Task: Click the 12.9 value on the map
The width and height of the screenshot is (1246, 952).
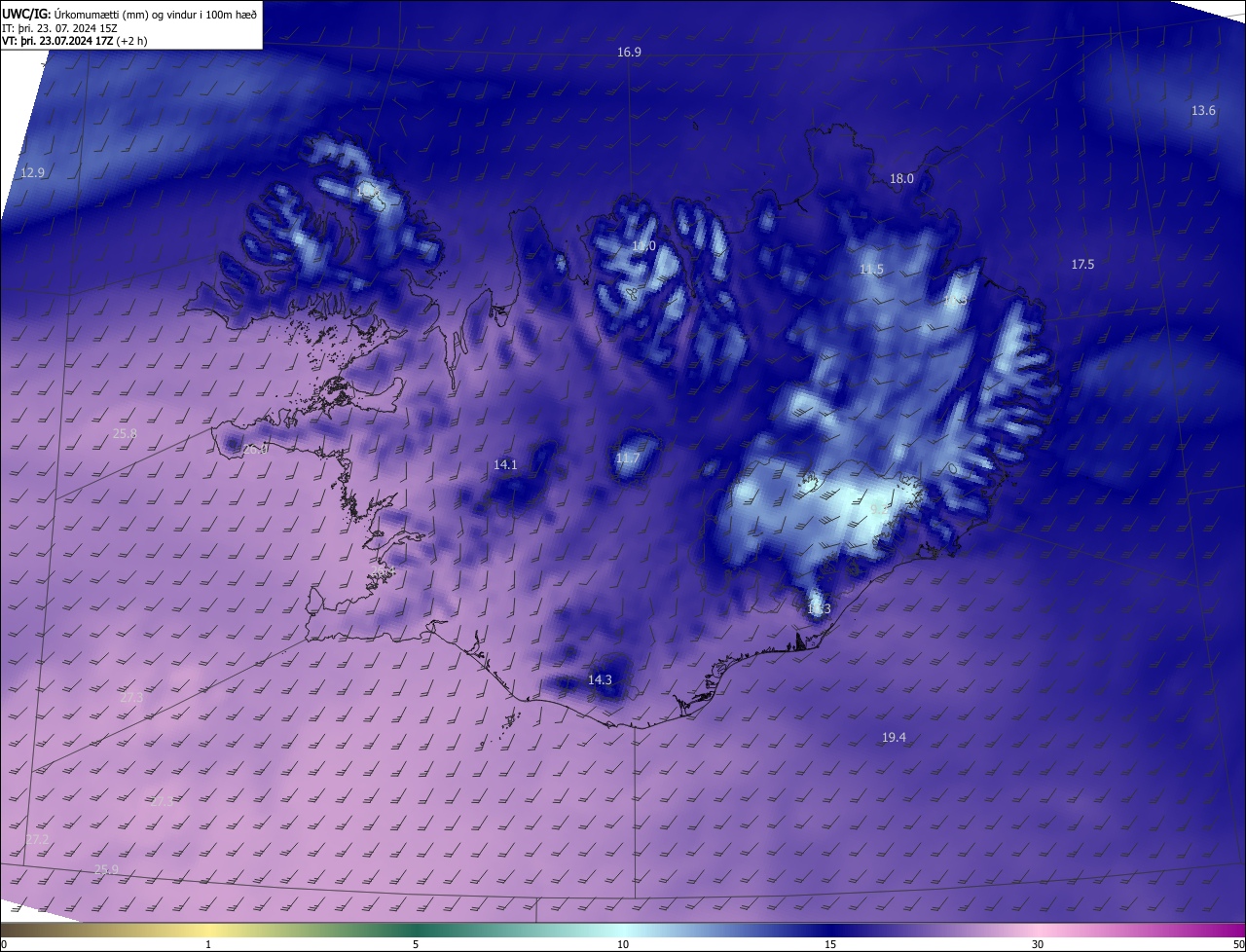Action: point(33,172)
